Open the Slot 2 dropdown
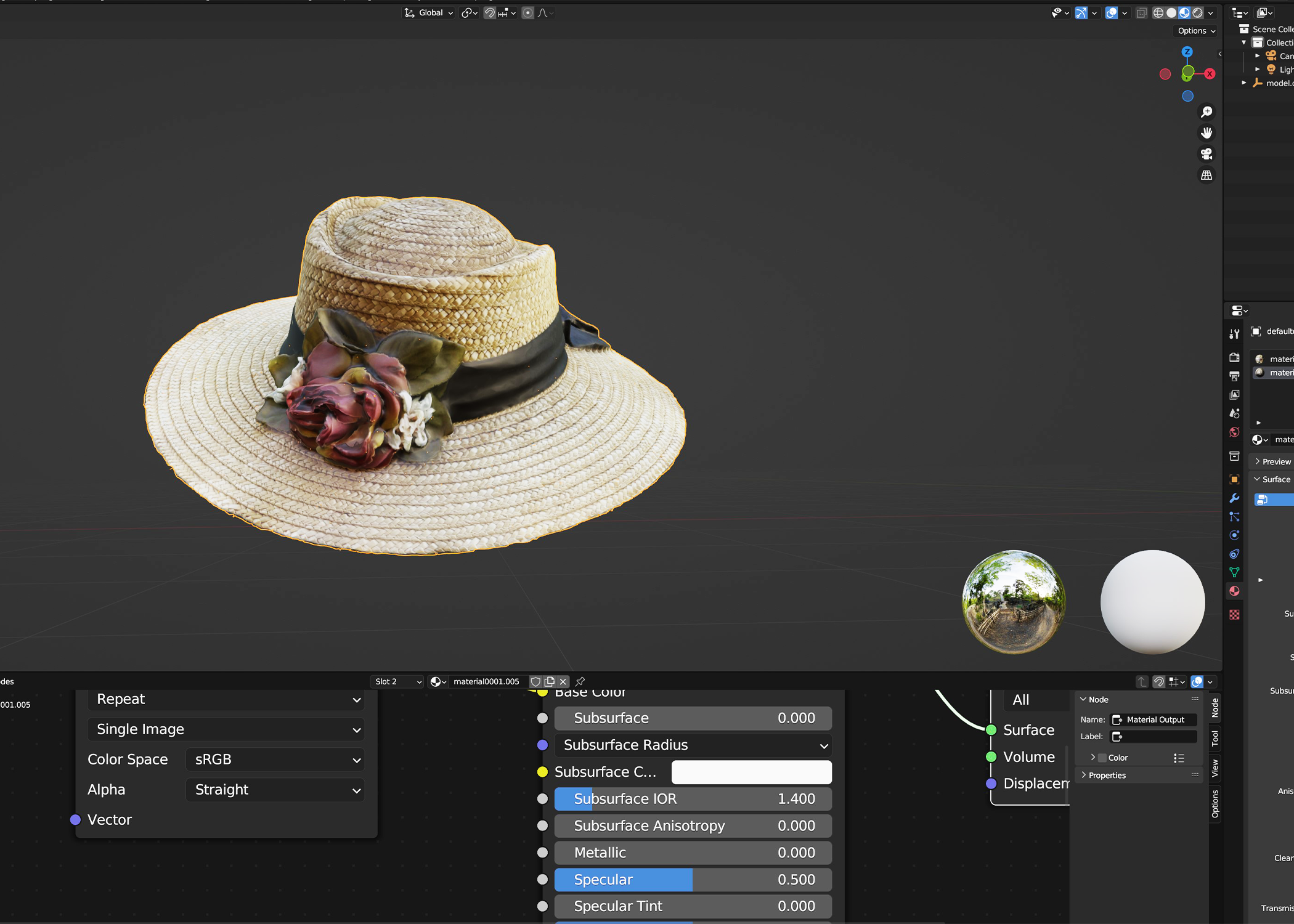 pos(397,681)
